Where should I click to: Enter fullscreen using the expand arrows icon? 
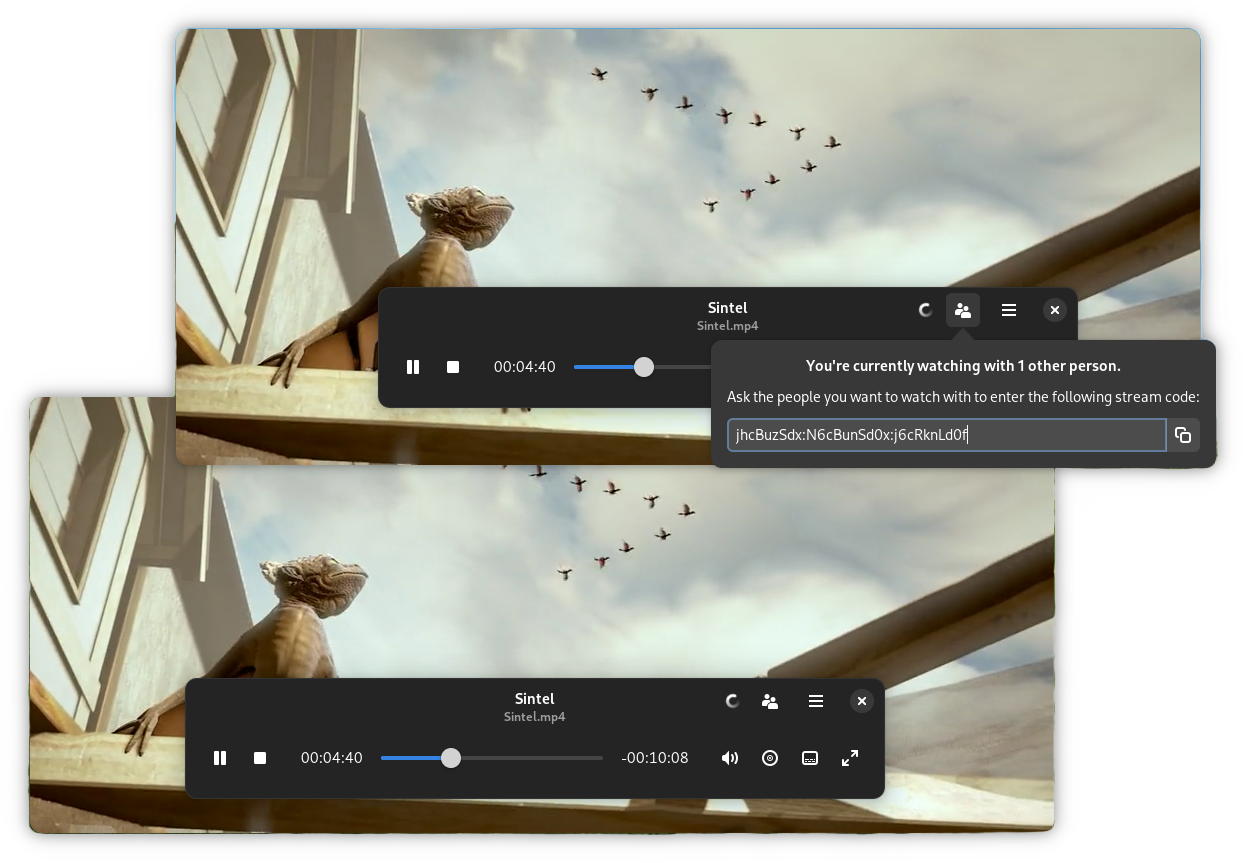click(x=850, y=758)
